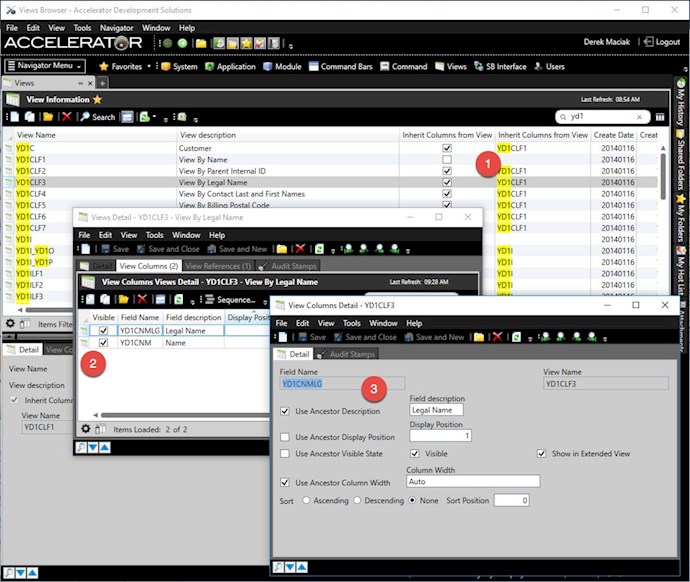Toggle Show in Extended View checkbox
The image size is (690, 582).
coord(542,454)
